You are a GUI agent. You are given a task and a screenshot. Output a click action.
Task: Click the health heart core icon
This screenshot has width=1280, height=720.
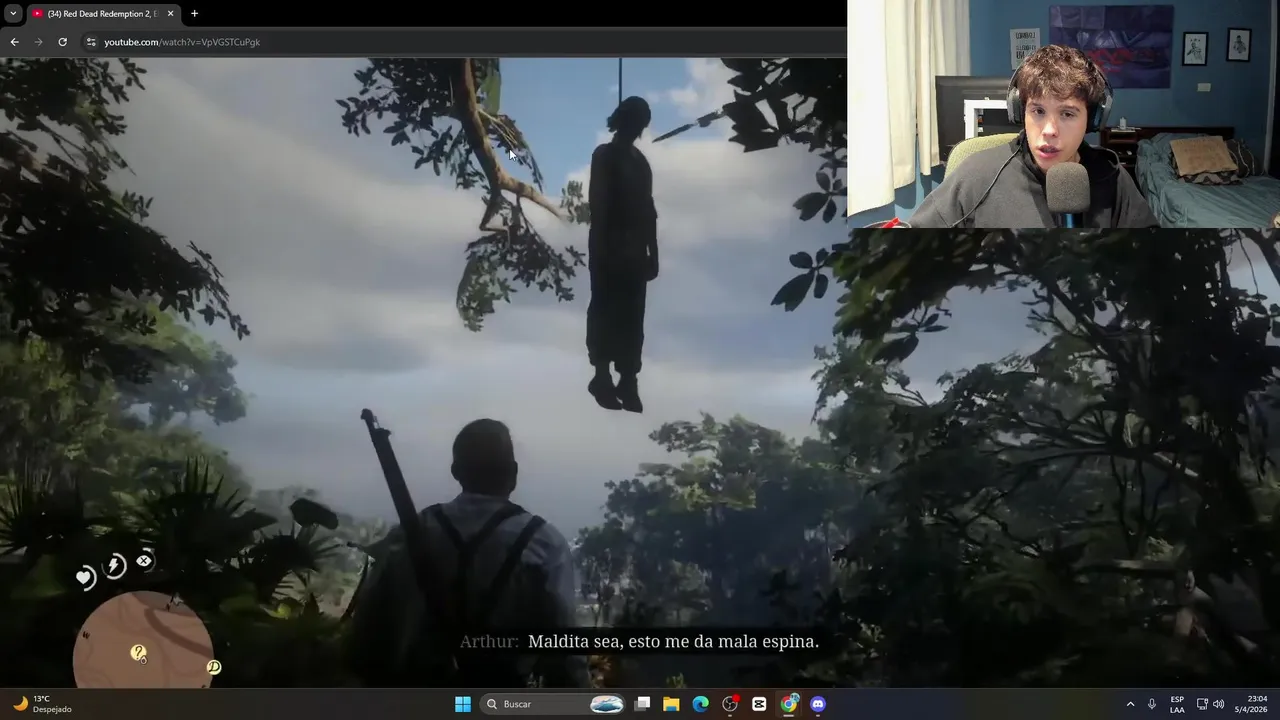pos(85,577)
